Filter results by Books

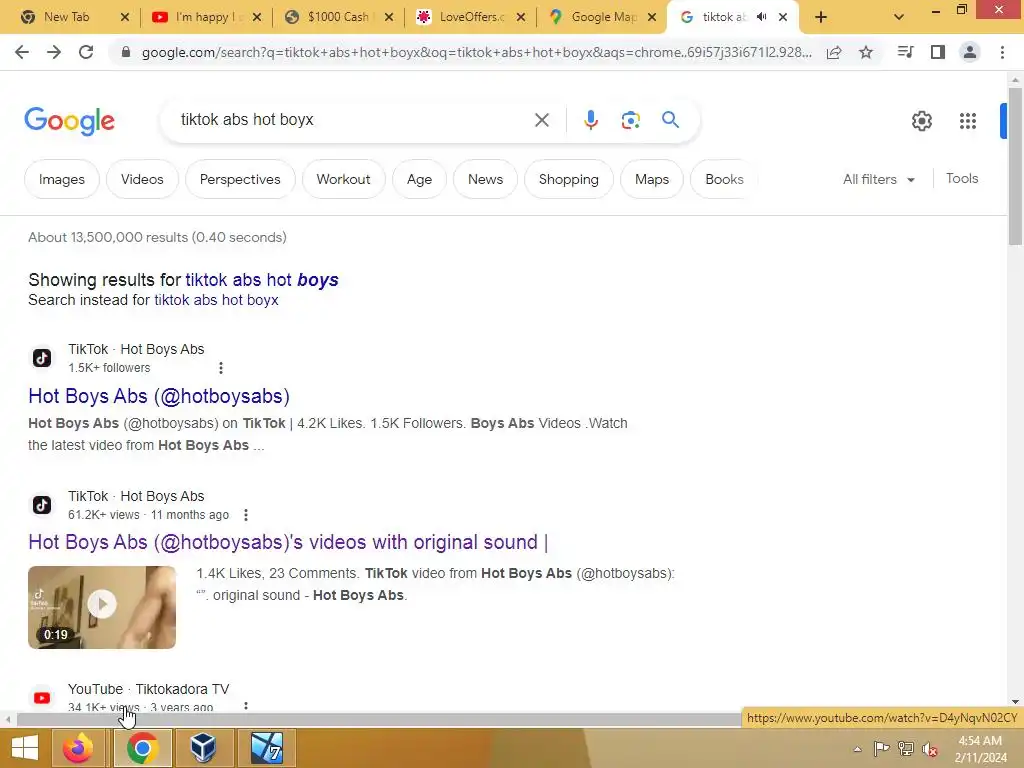pyautogui.click(x=724, y=179)
